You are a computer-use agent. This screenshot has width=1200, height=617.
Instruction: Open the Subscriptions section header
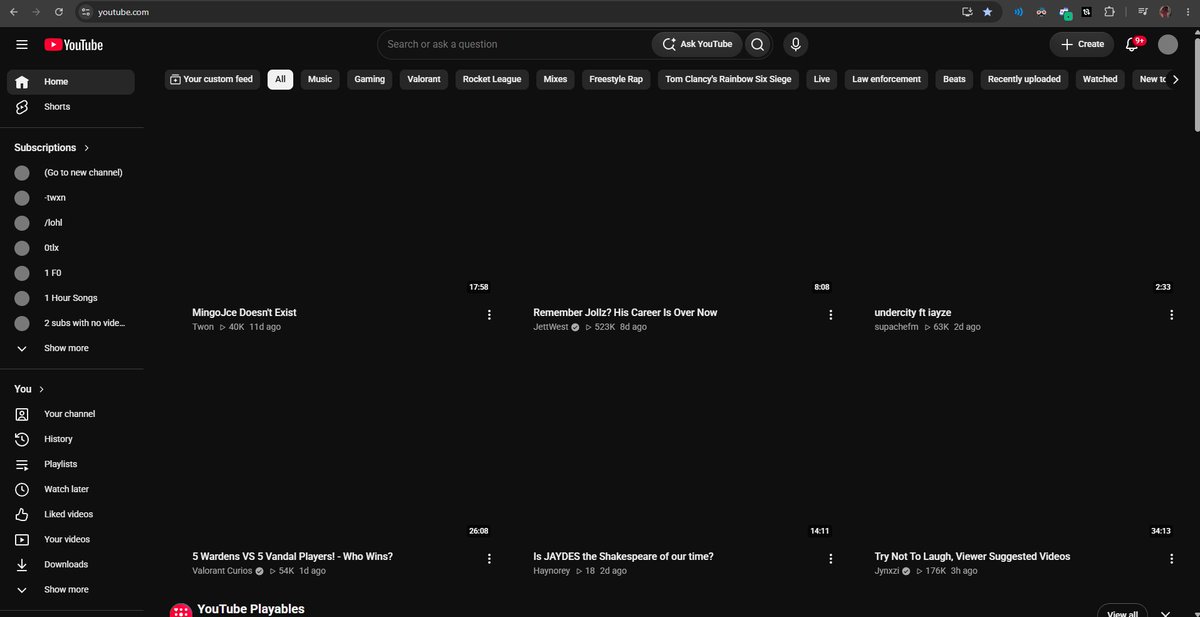(x=52, y=147)
